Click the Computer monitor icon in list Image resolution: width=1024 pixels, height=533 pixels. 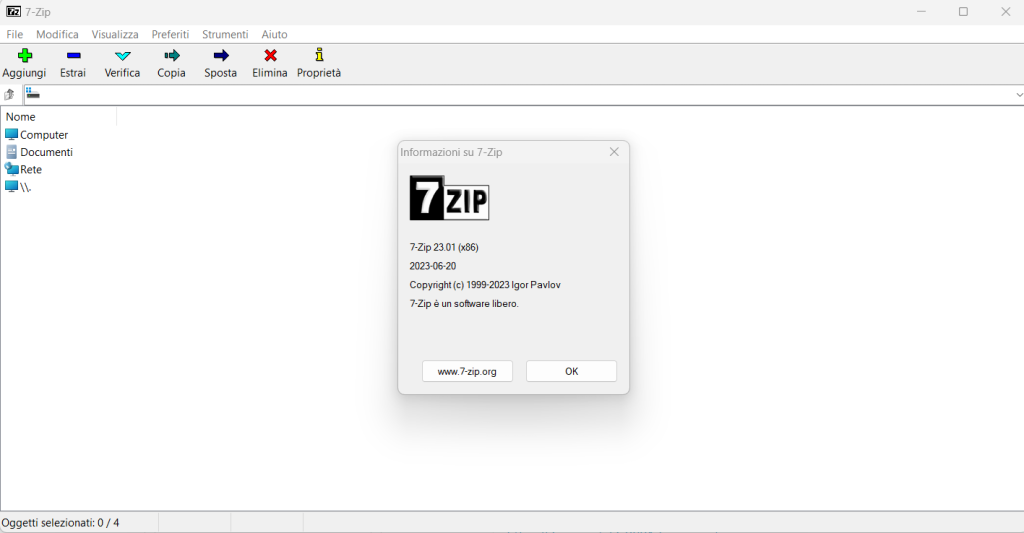(x=11, y=135)
